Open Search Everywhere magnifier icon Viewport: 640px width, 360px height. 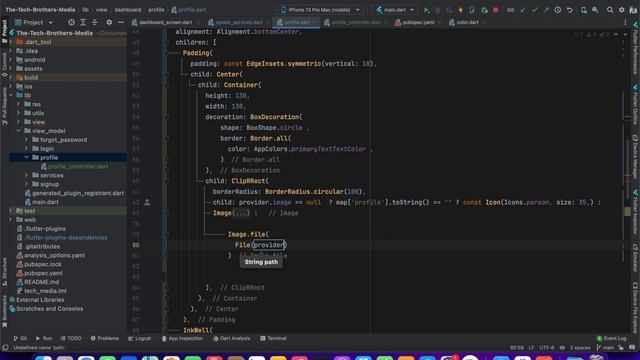point(610,10)
